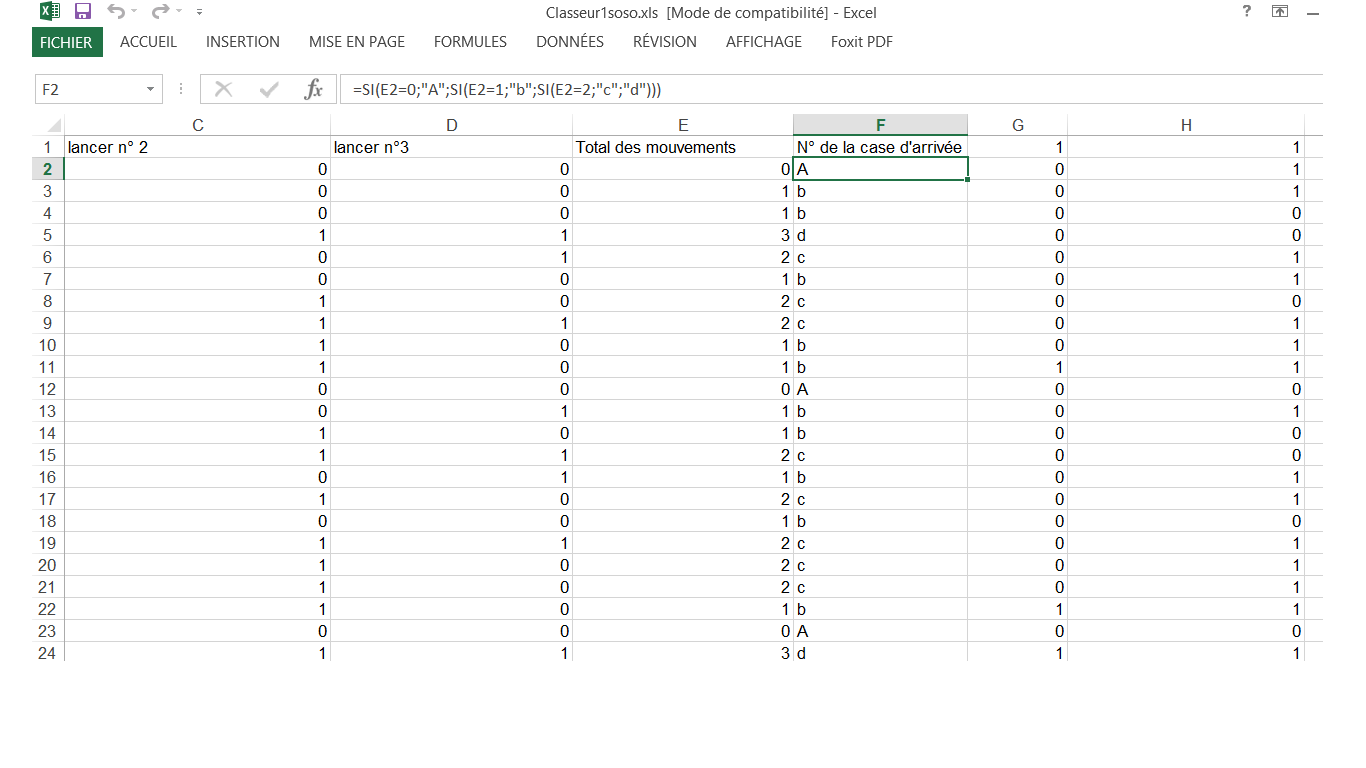Open the Customize Quick Access Toolbar dropdown
The height and width of the screenshot is (768, 1366).
(200, 12)
